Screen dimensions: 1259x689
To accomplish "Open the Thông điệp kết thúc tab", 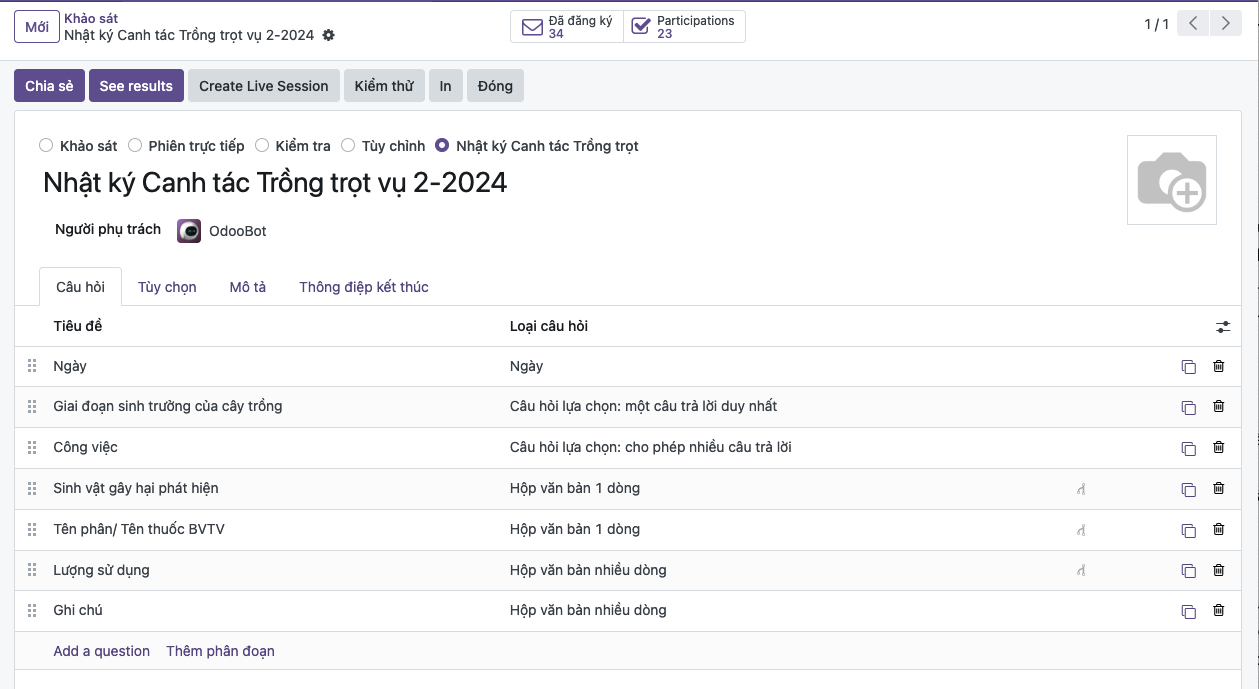I will pyautogui.click(x=363, y=287).
